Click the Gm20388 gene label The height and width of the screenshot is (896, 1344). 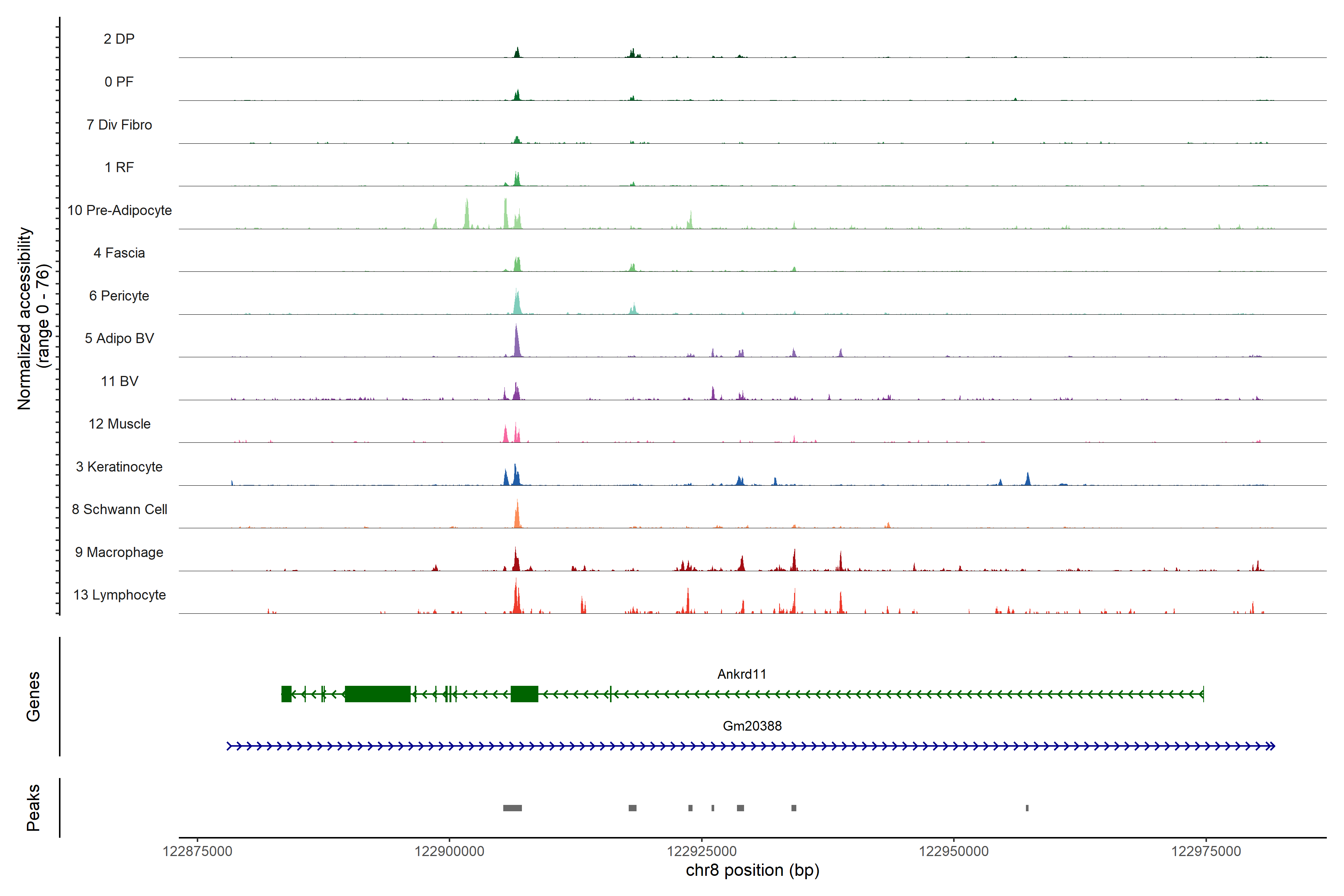click(752, 726)
